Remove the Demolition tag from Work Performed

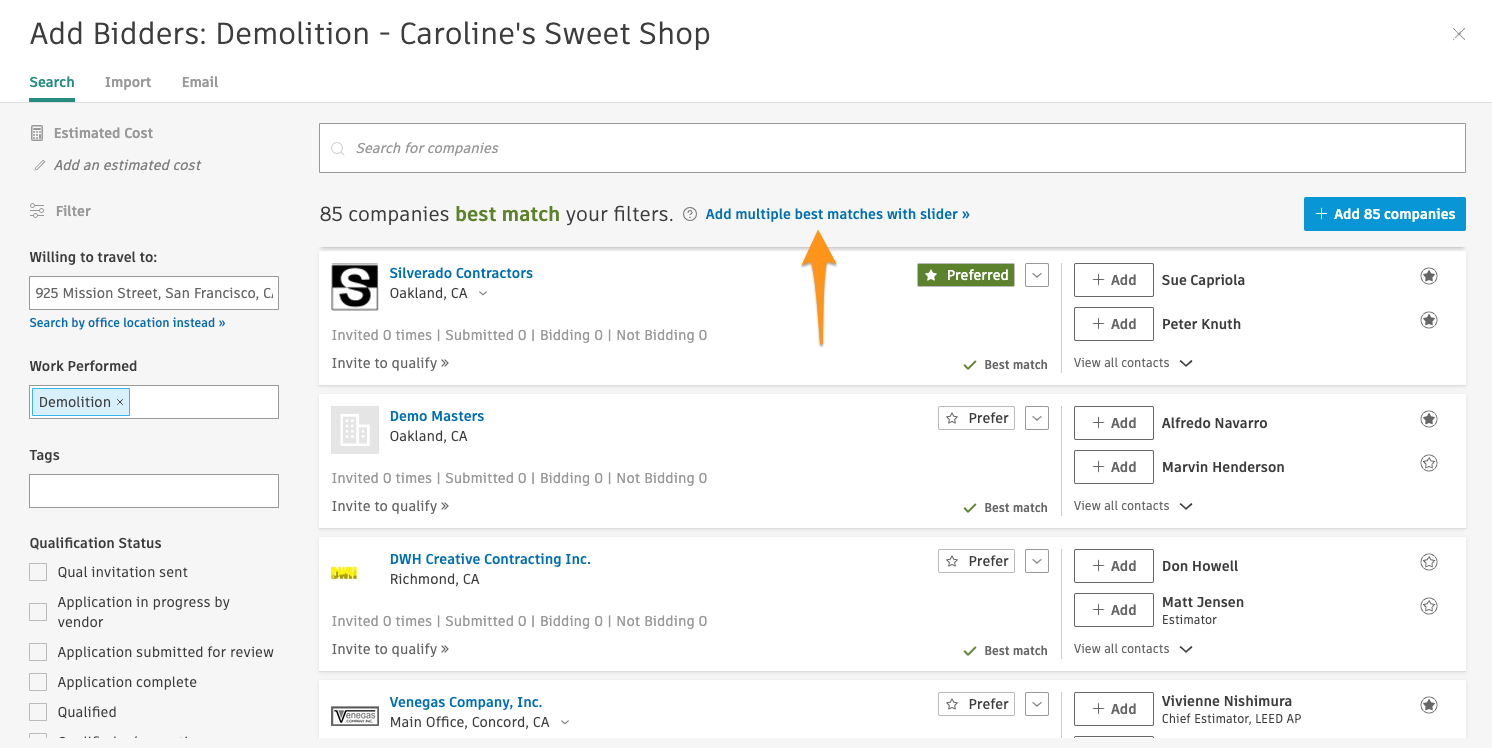point(120,402)
